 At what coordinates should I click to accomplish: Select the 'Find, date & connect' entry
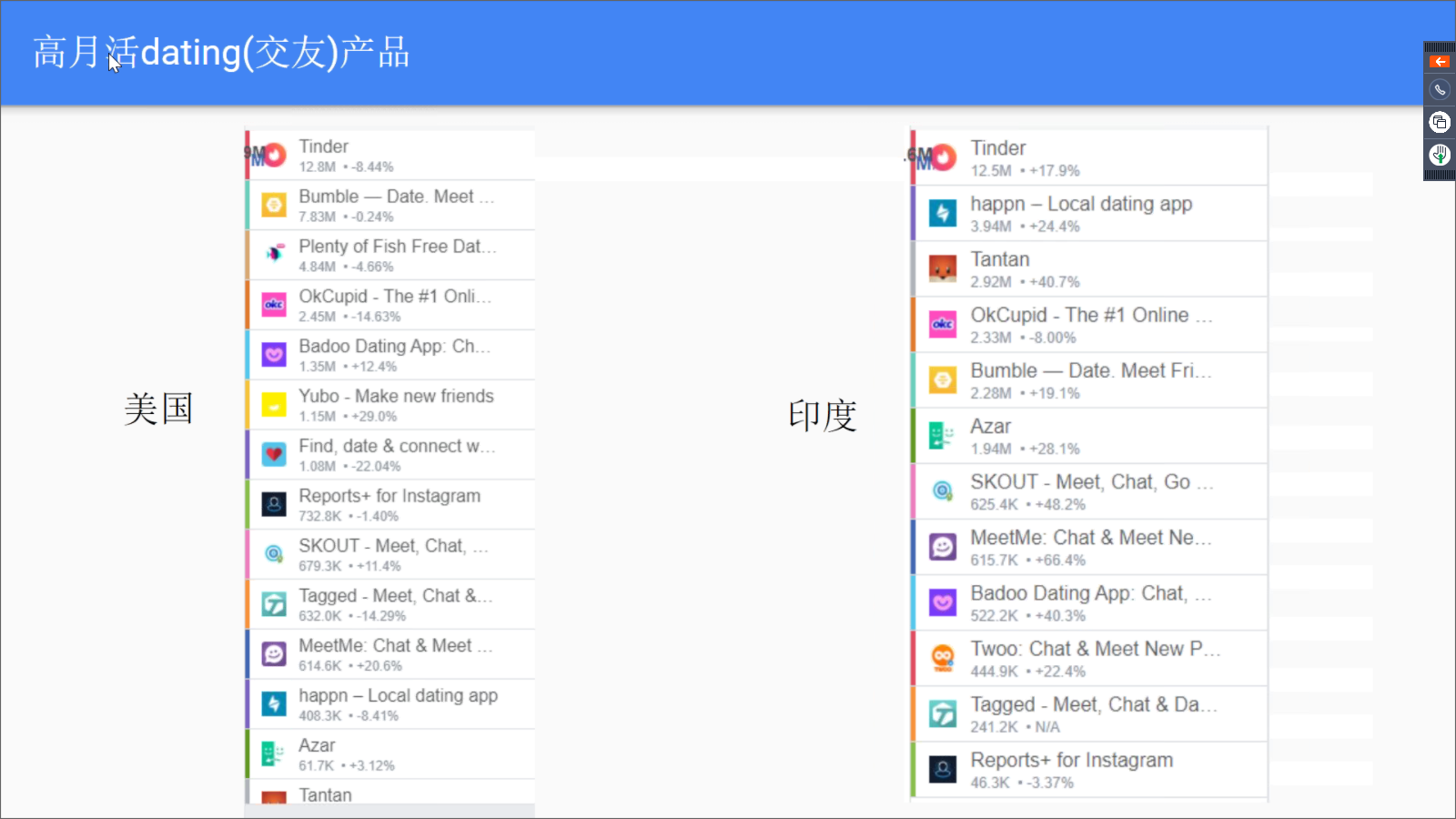pyautogui.click(x=396, y=455)
